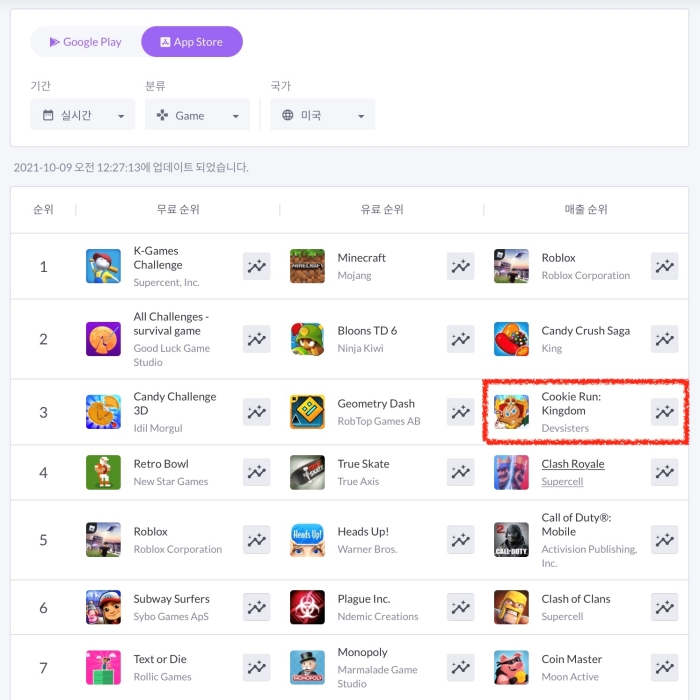Click trend chart icon for Candy Crush Saga

point(664,339)
